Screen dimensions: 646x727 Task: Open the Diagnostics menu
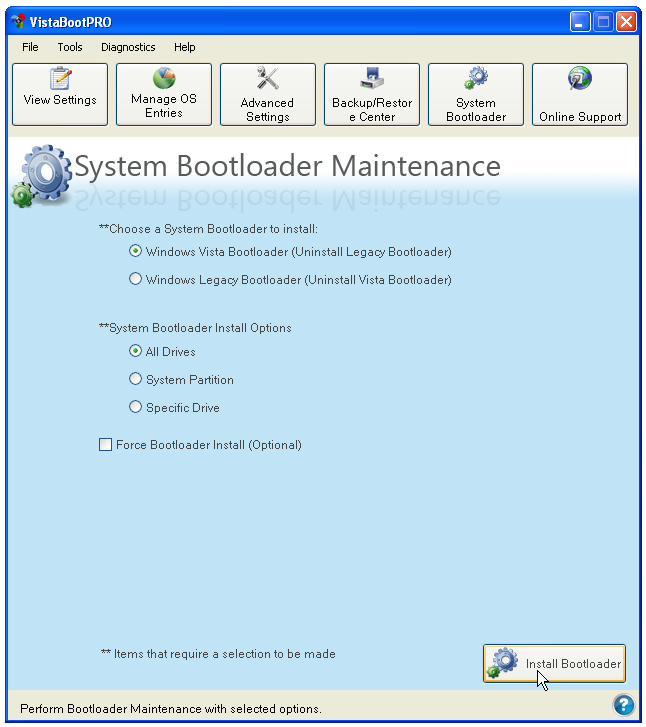(128, 47)
